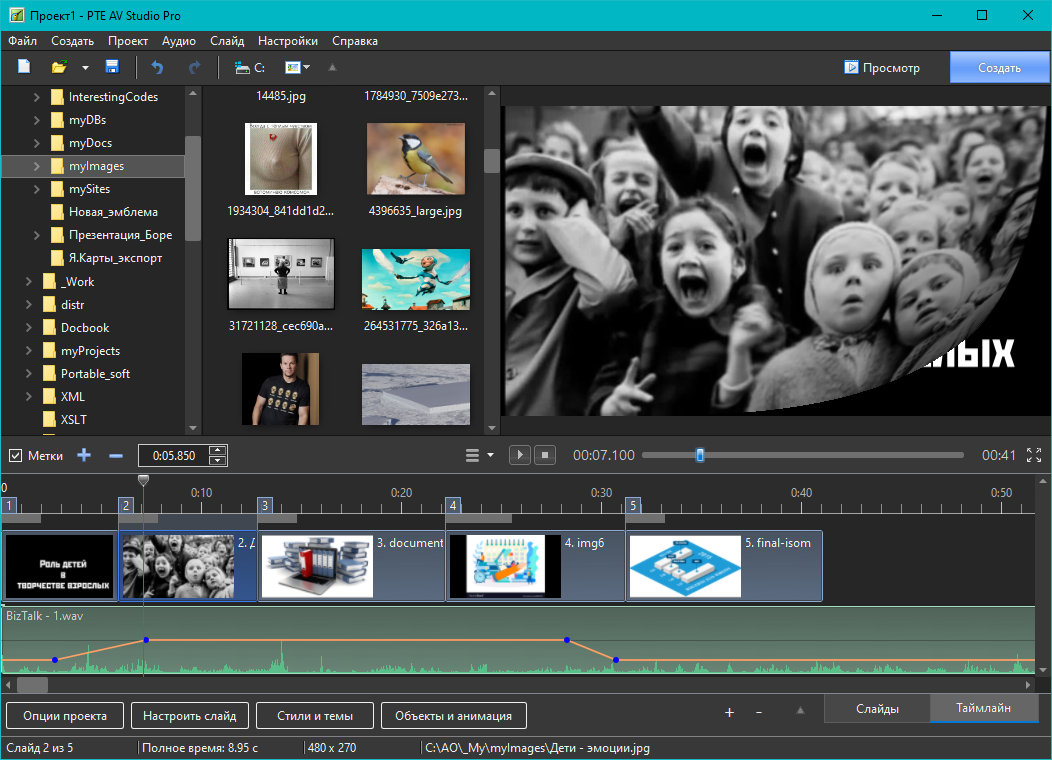This screenshot has height=760, width=1052.
Task: Open Объекты и анимация editor
Action: [x=454, y=716]
